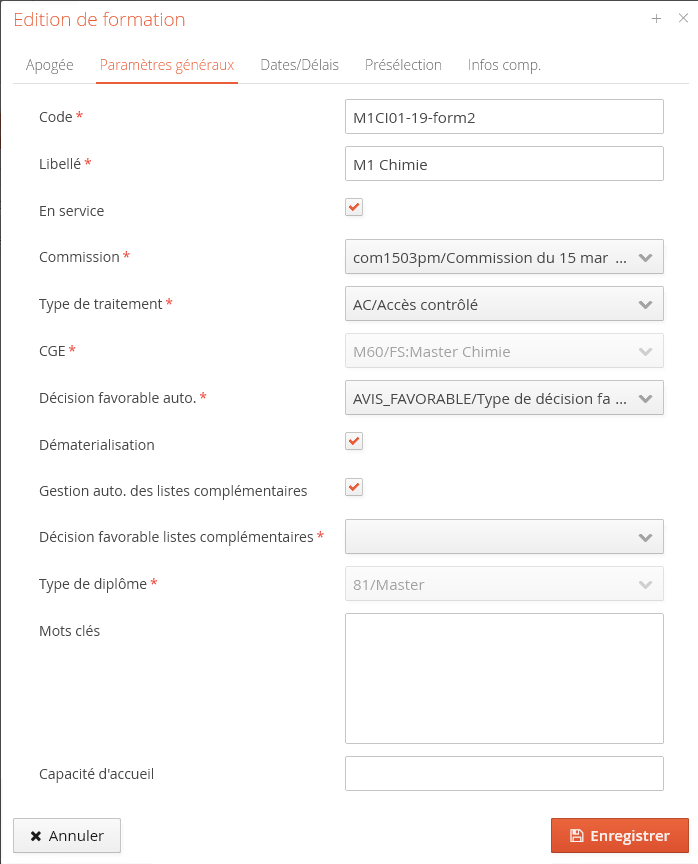Open Décision favorable listes complémentaires dropdown
Screen dimensions: 698x864
[645, 537]
